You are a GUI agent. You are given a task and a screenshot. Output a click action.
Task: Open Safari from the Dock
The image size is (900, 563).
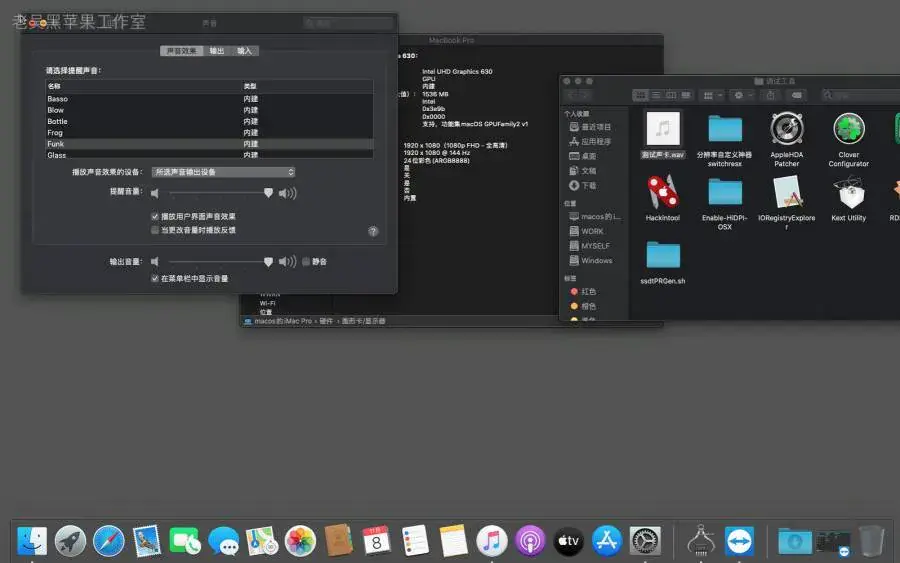coord(108,541)
